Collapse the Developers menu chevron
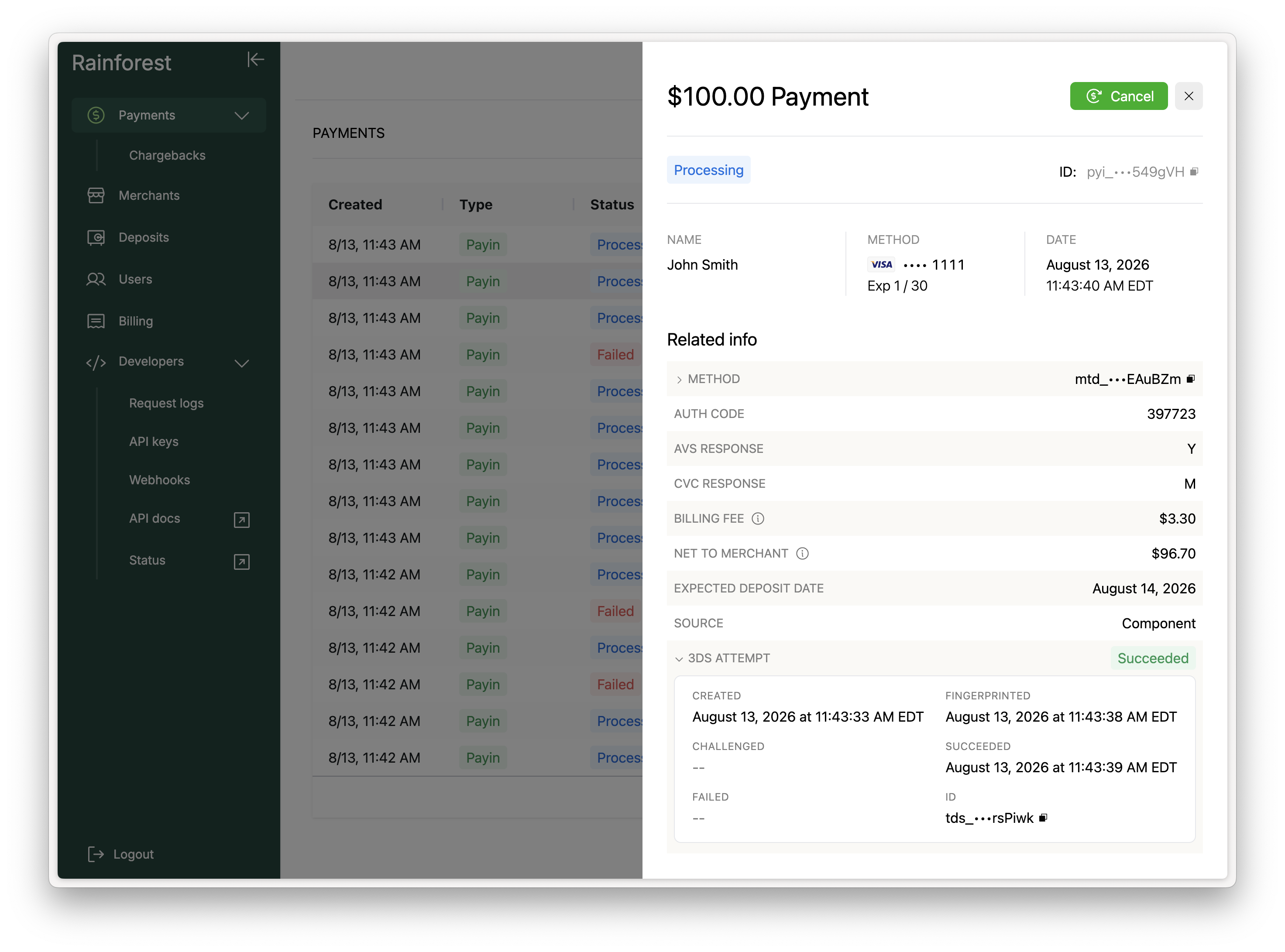The height and width of the screenshot is (952, 1285). 241,363
